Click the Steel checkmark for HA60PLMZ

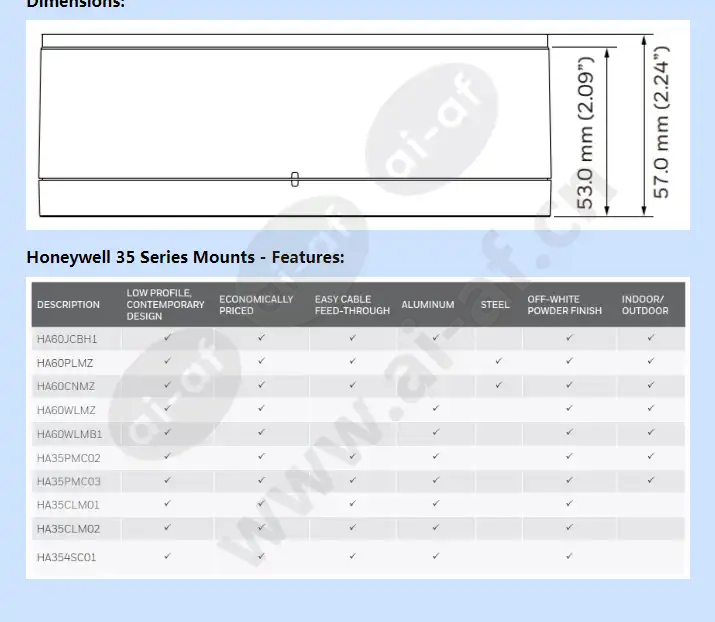[x=498, y=361]
